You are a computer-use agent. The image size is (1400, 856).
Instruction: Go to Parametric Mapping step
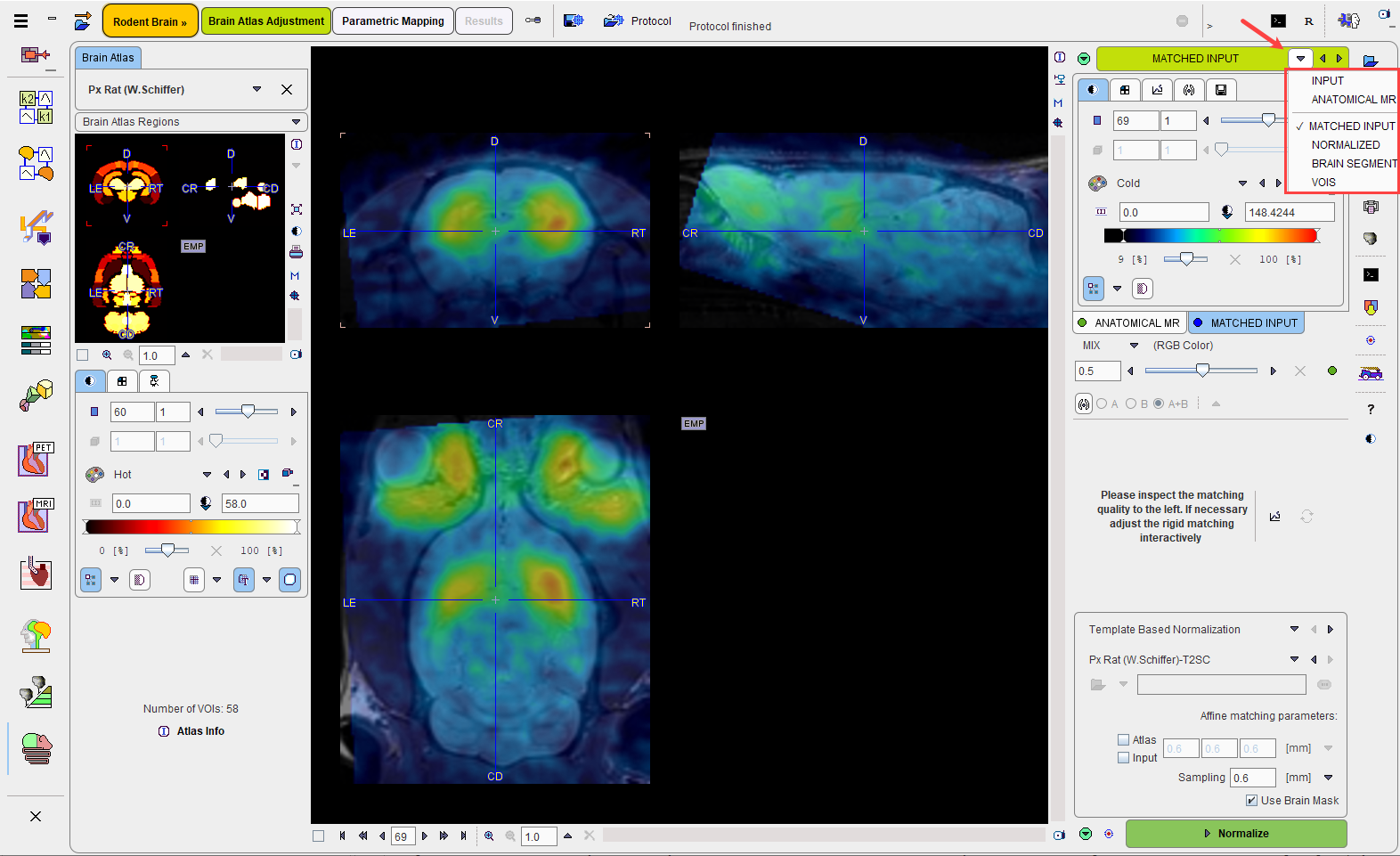coord(393,21)
